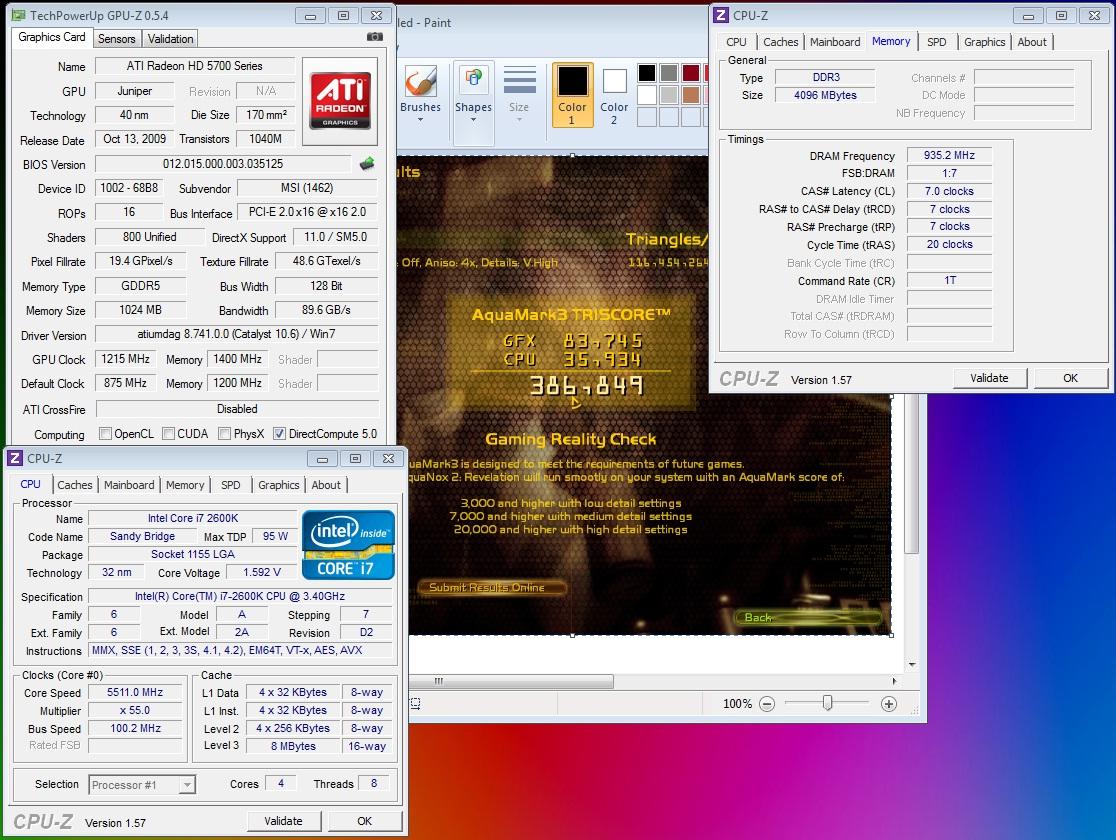Expand Brushes dropdown arrow in Paint
This screenshot has height=840, width=1116.
[x=421, y=120]
